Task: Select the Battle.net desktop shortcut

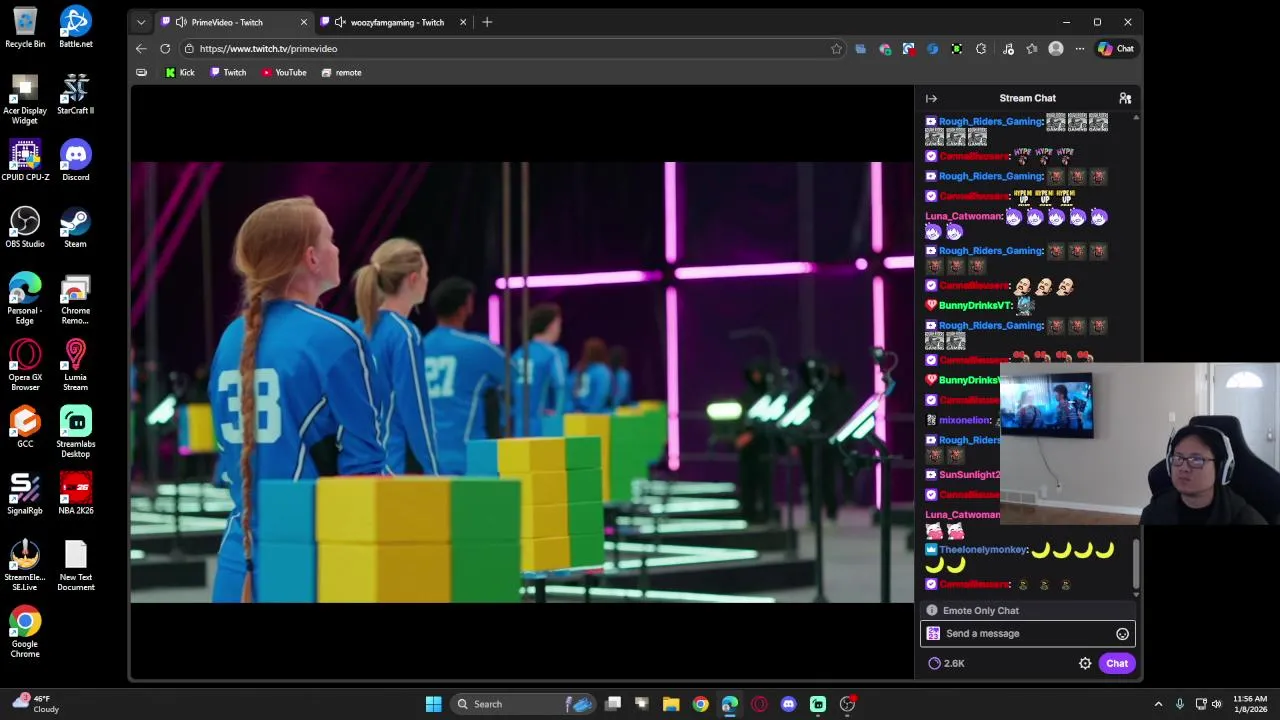Action: click(75, 27)
